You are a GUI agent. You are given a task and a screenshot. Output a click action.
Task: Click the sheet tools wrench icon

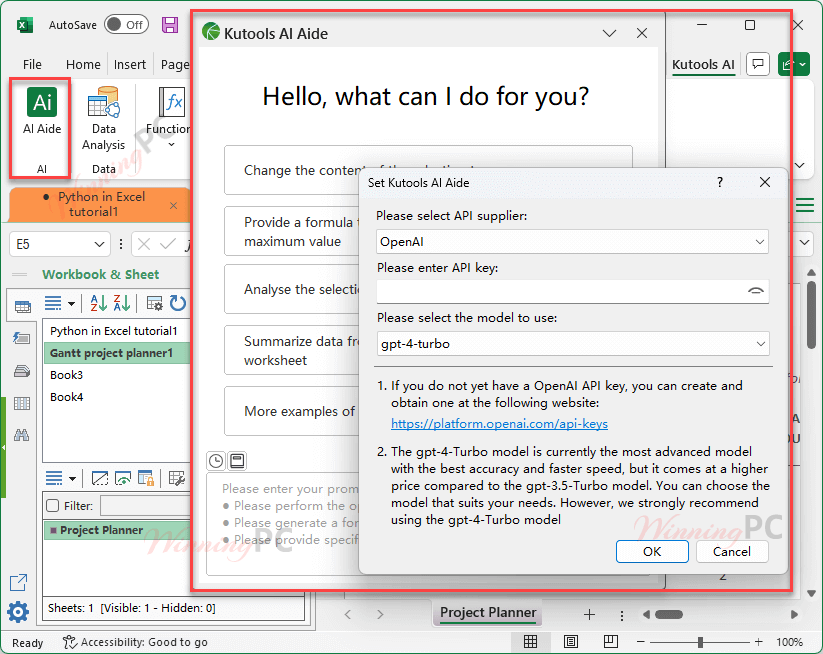177,478
